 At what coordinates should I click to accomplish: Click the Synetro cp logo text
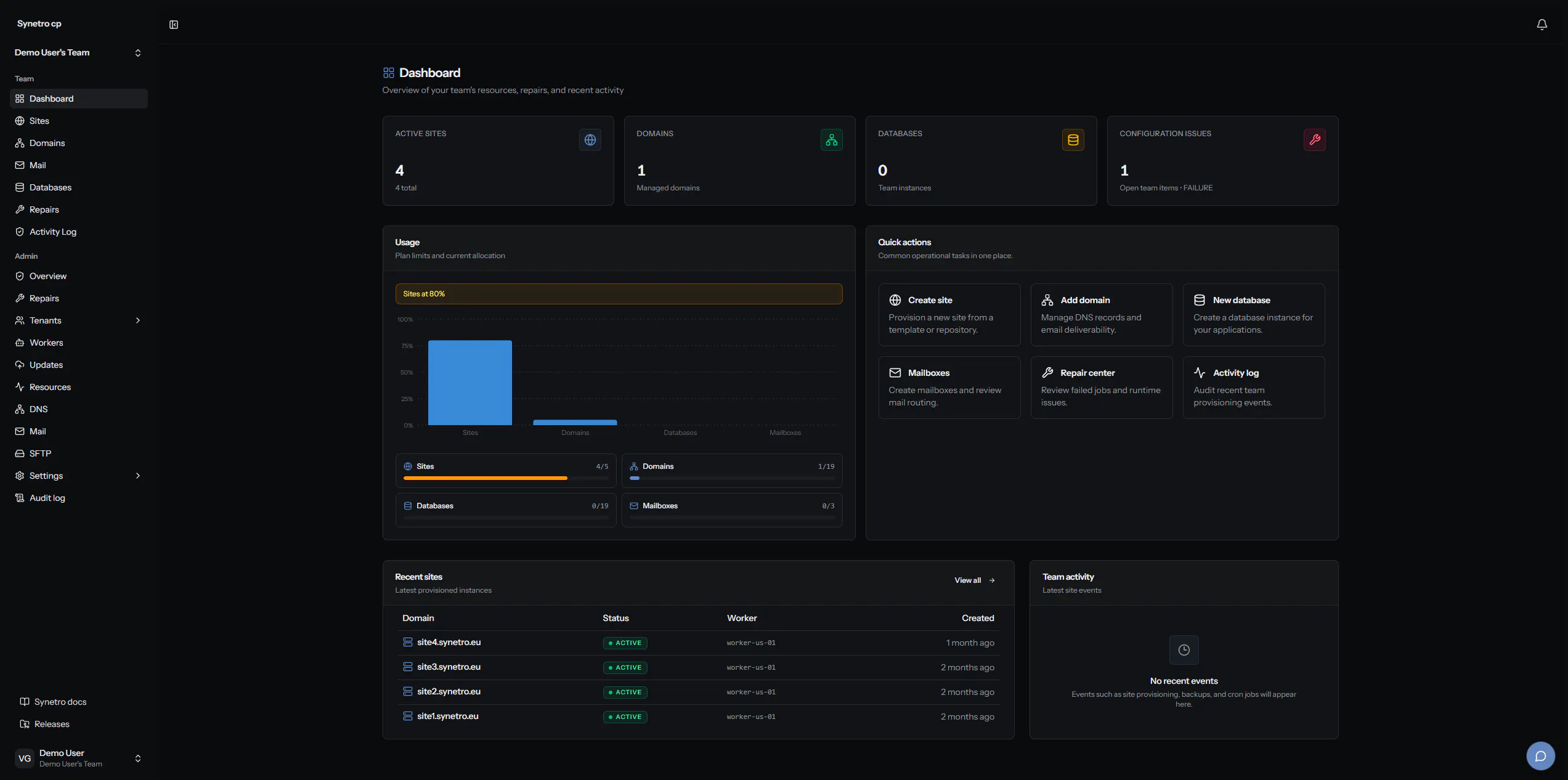[39, 23]
